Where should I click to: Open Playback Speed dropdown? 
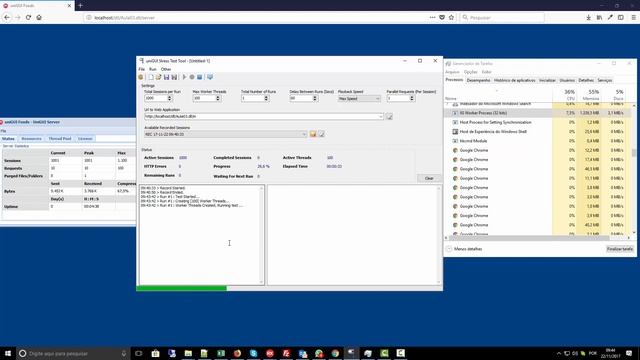click(x=359, y=98)
